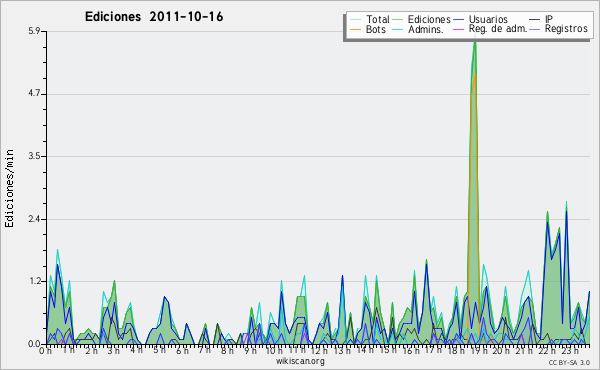This screenshot has width=600, height=370.
Task: Click the y-axis value 5.9
Action: [34, 31]
